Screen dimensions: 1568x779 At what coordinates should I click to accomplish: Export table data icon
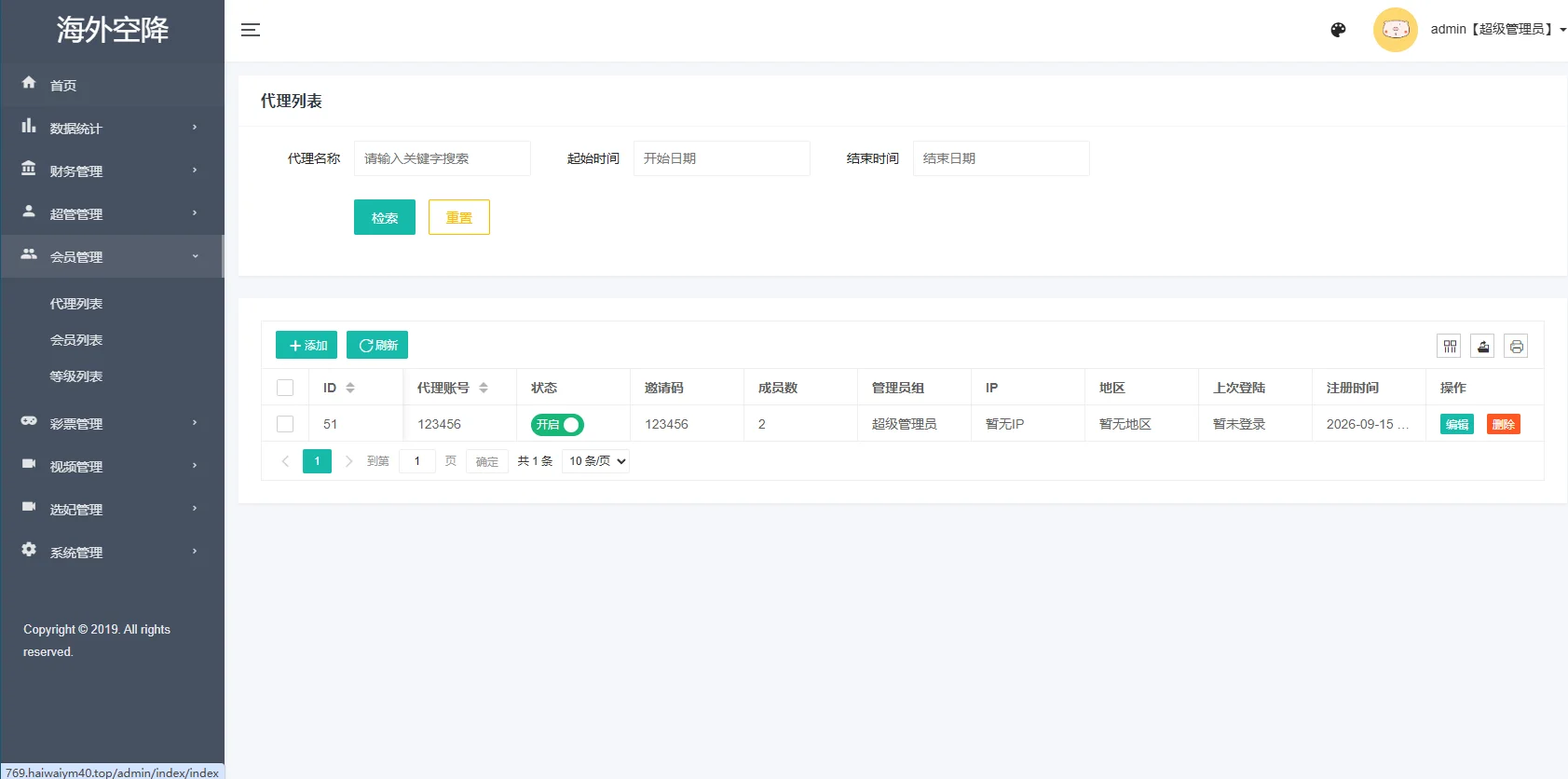[1483, 347]
